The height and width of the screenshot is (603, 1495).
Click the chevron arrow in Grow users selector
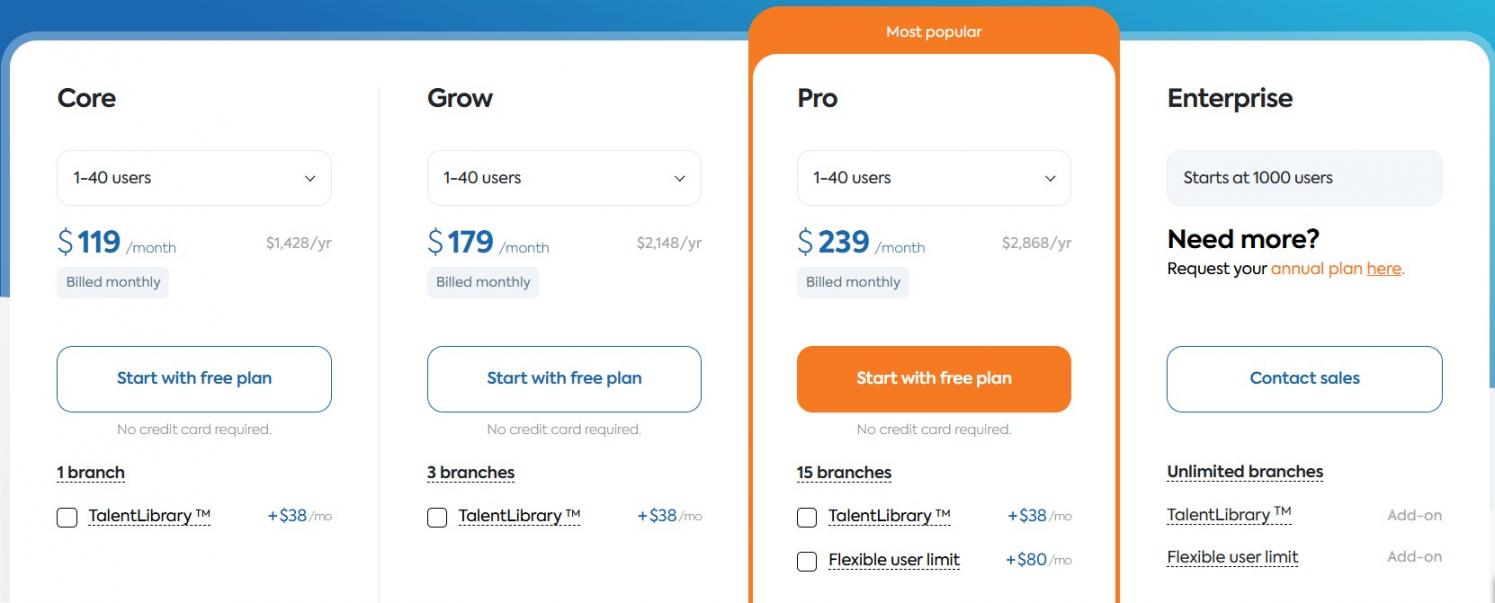pyautogui.click(x=680, y=179)
